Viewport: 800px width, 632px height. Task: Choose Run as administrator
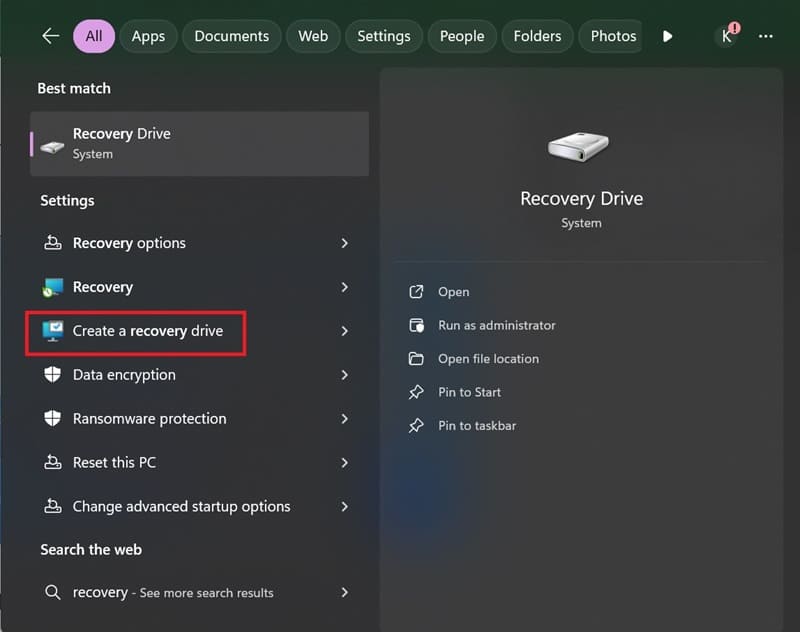coord(496,325)
